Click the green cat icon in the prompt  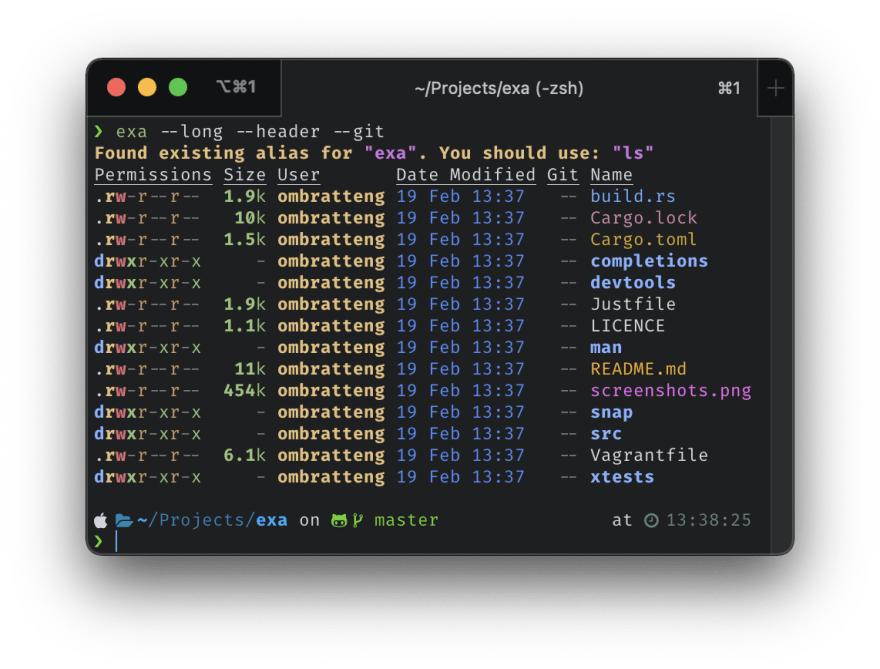[339, 521]
